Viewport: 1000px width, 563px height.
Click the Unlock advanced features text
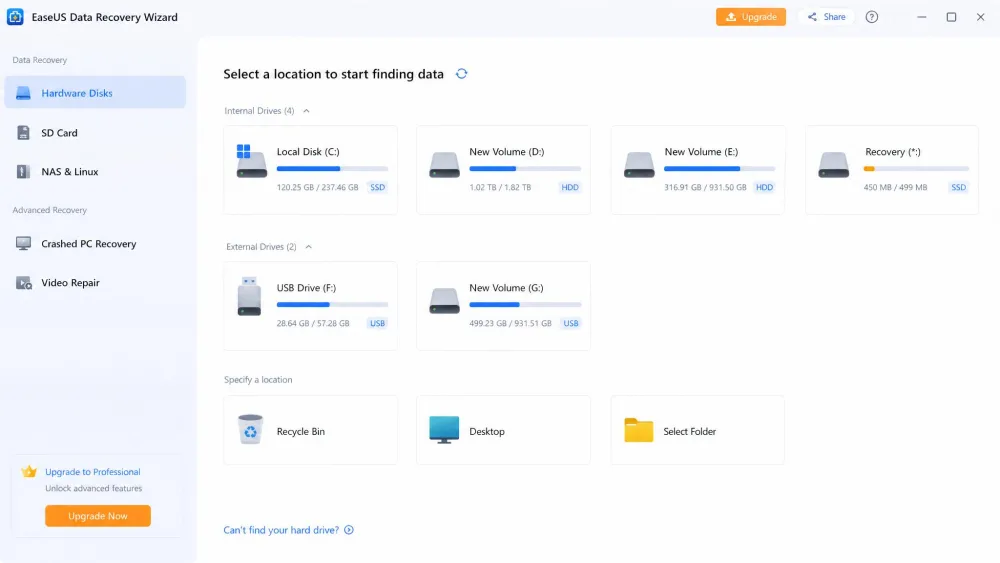pos(94,488)
